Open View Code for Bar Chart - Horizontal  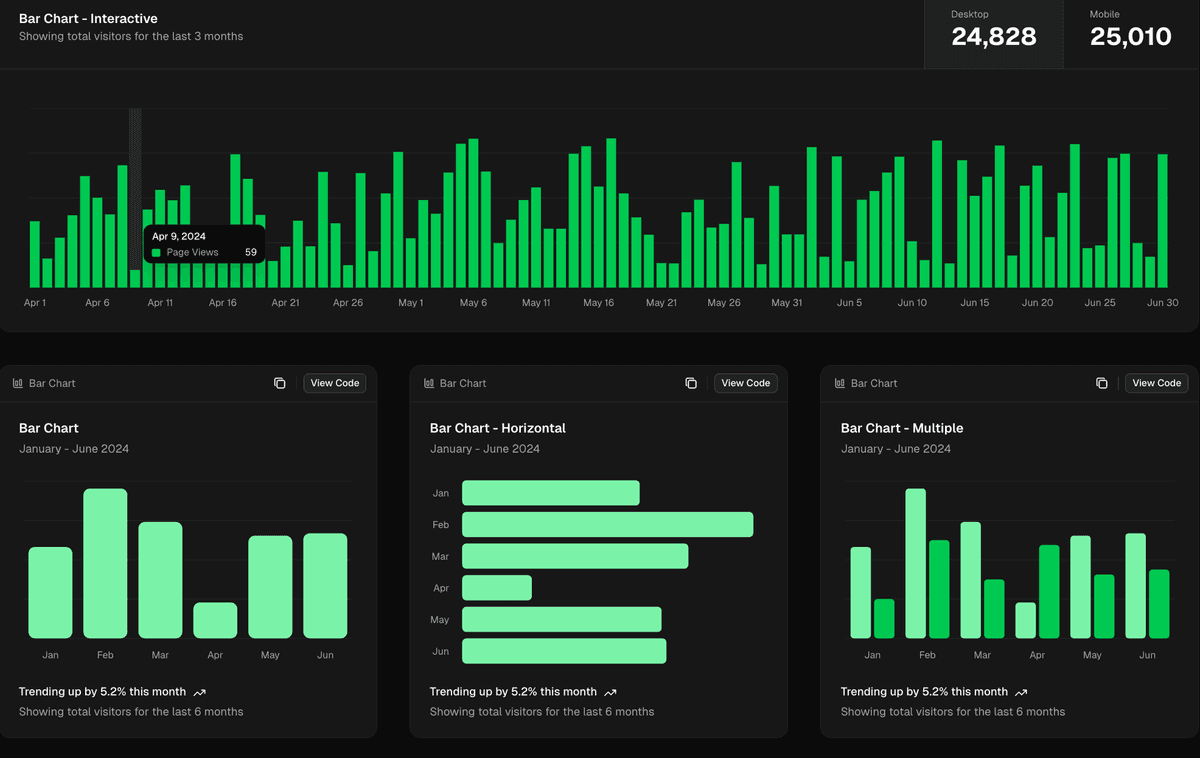tap(745, 382)
